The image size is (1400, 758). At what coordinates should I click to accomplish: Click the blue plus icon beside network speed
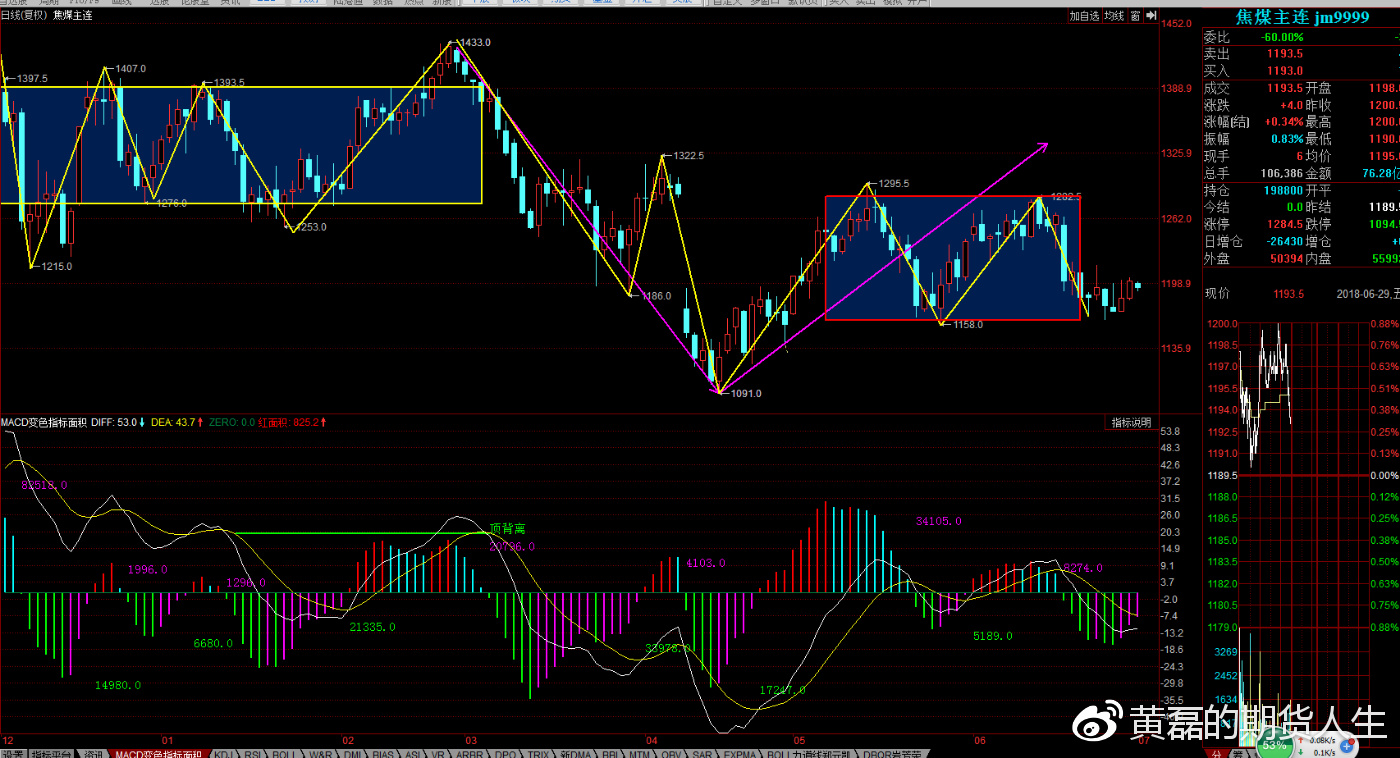tap(1347, 747)
